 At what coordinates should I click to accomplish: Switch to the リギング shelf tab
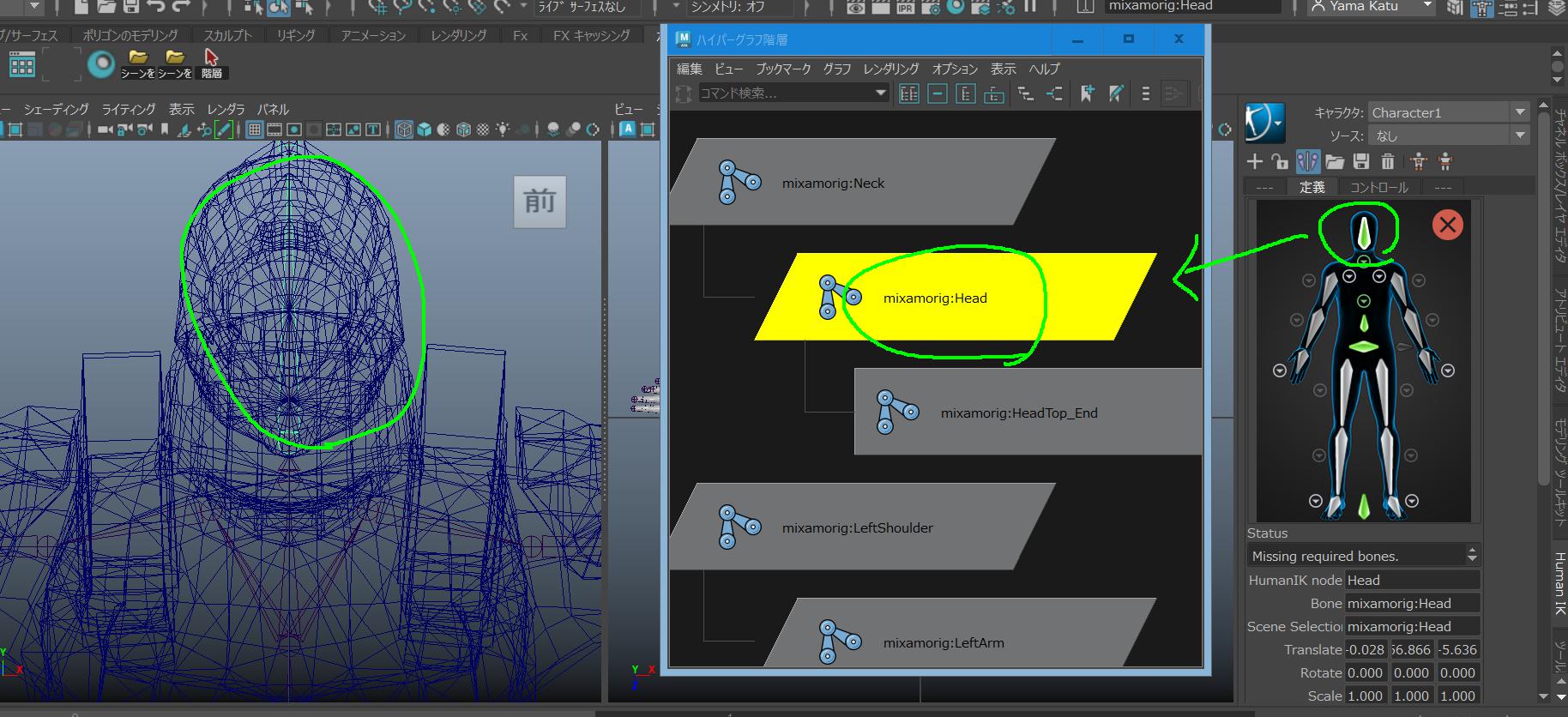(296, 35)
